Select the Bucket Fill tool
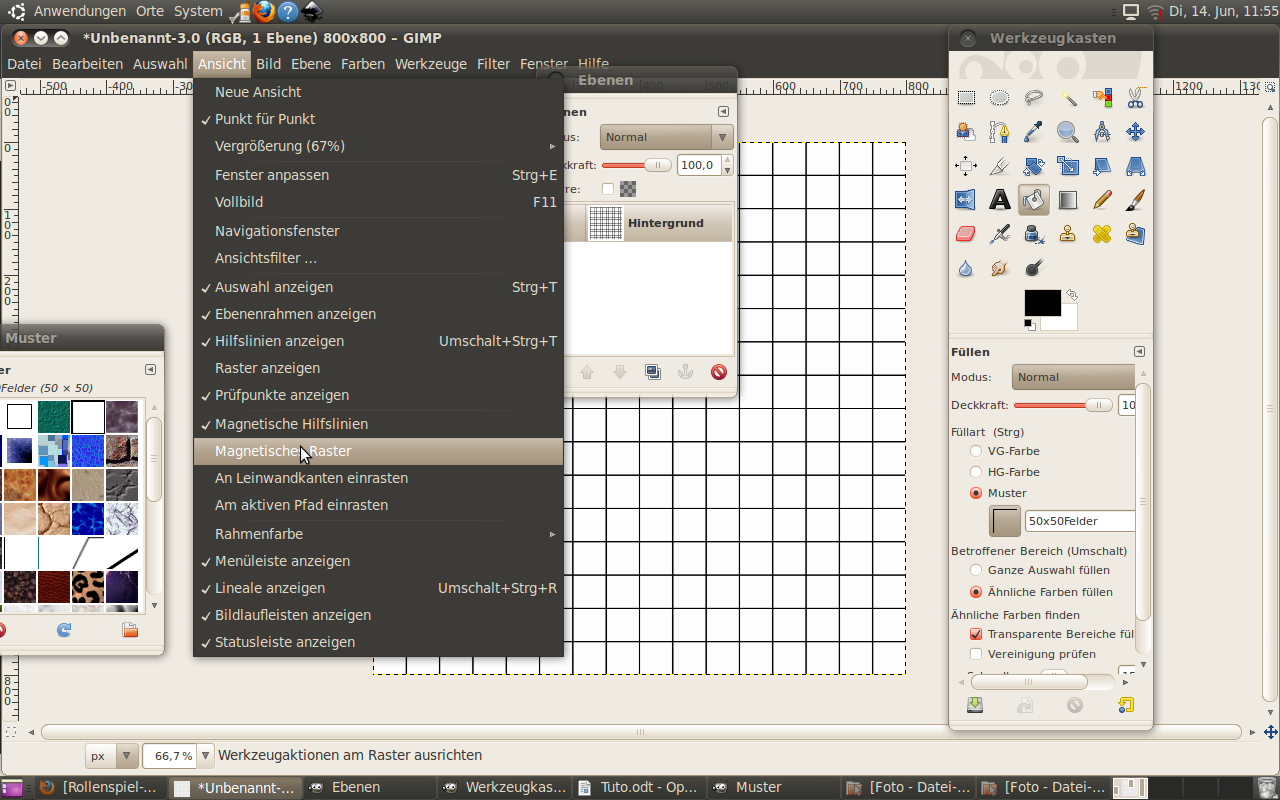Viewport: 1280px width, 800px height. tap(1034, 200)
